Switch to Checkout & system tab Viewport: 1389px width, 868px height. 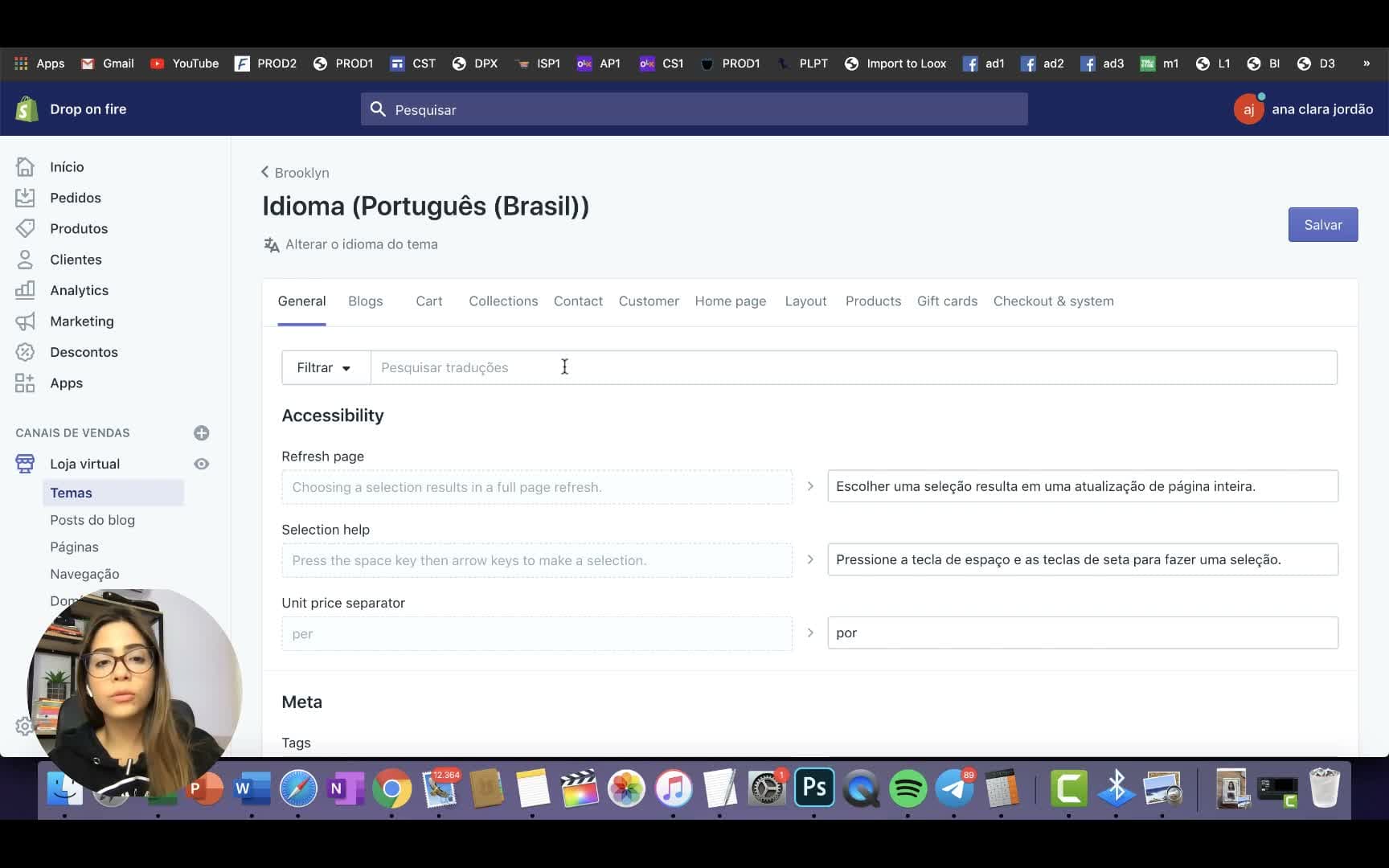pos(1053,301)
